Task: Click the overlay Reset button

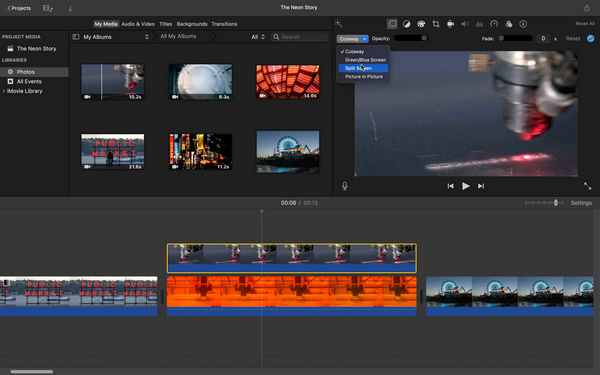Action: [x=573, y=38]
